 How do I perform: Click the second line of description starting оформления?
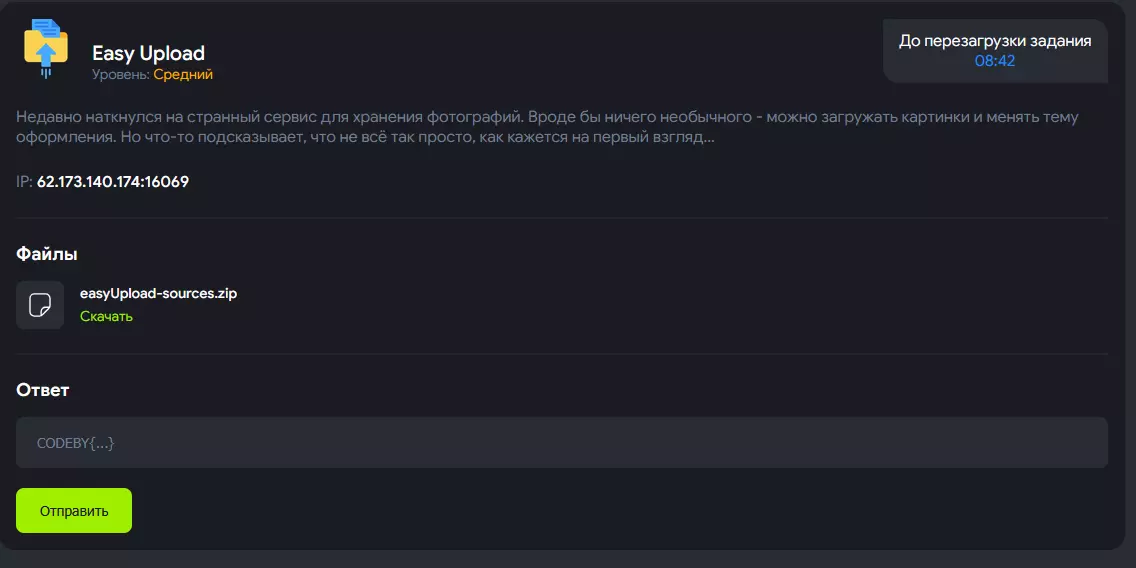(365, 138)
